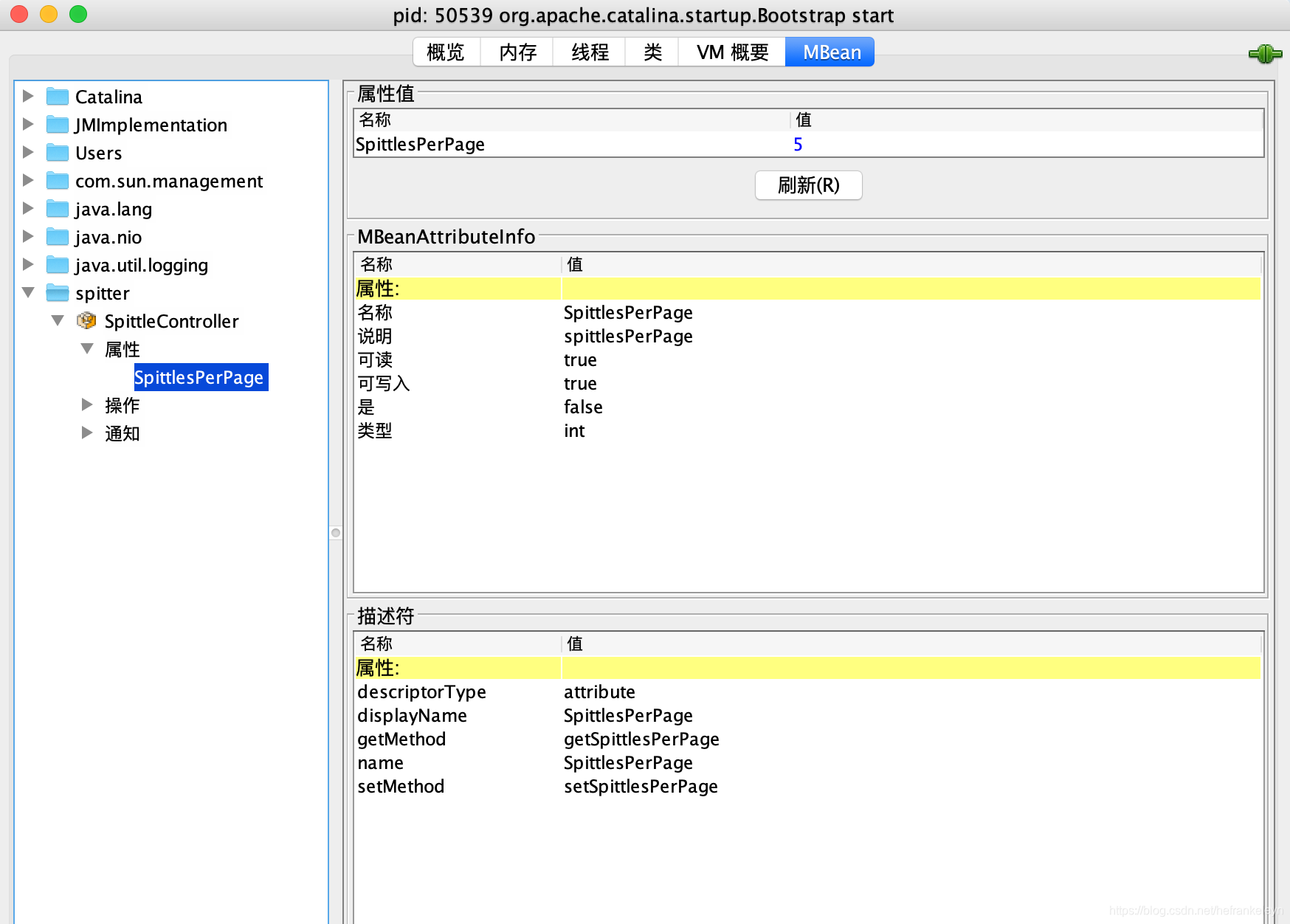Click the split pane divider handle
The width and height of the screenshot is (1290, 924).
pyautogui.click(x=336, y=533)
